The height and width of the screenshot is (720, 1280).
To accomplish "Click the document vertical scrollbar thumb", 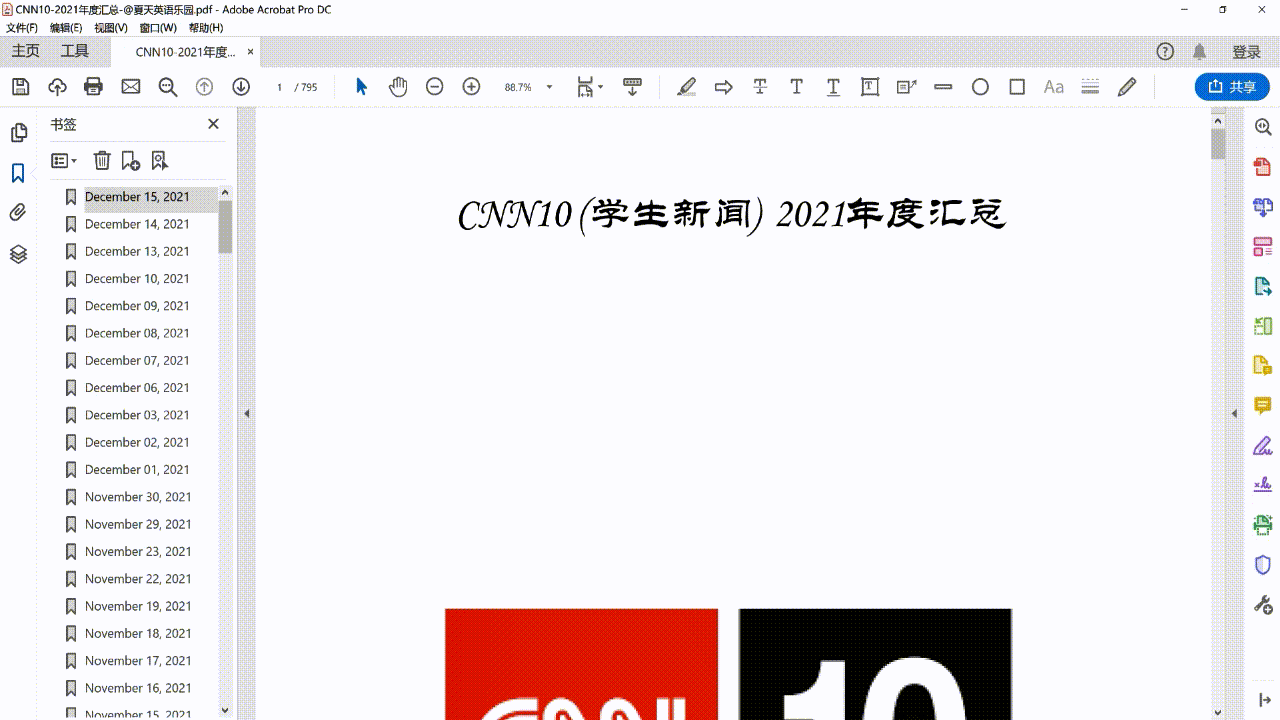I will (x=1218, y=143).
